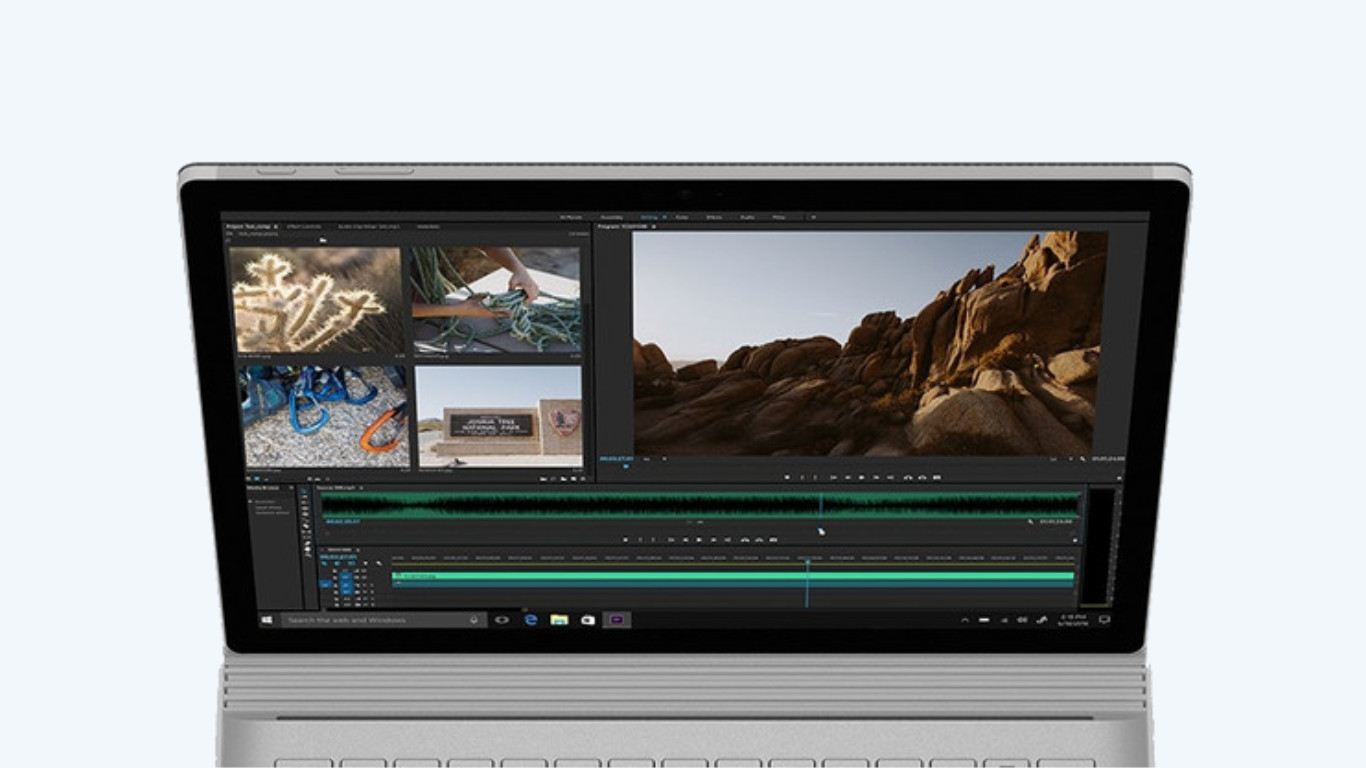Select the Joshua Tree sign clip thumbnail
1366x768 pixels.
(x=499, y=416)
